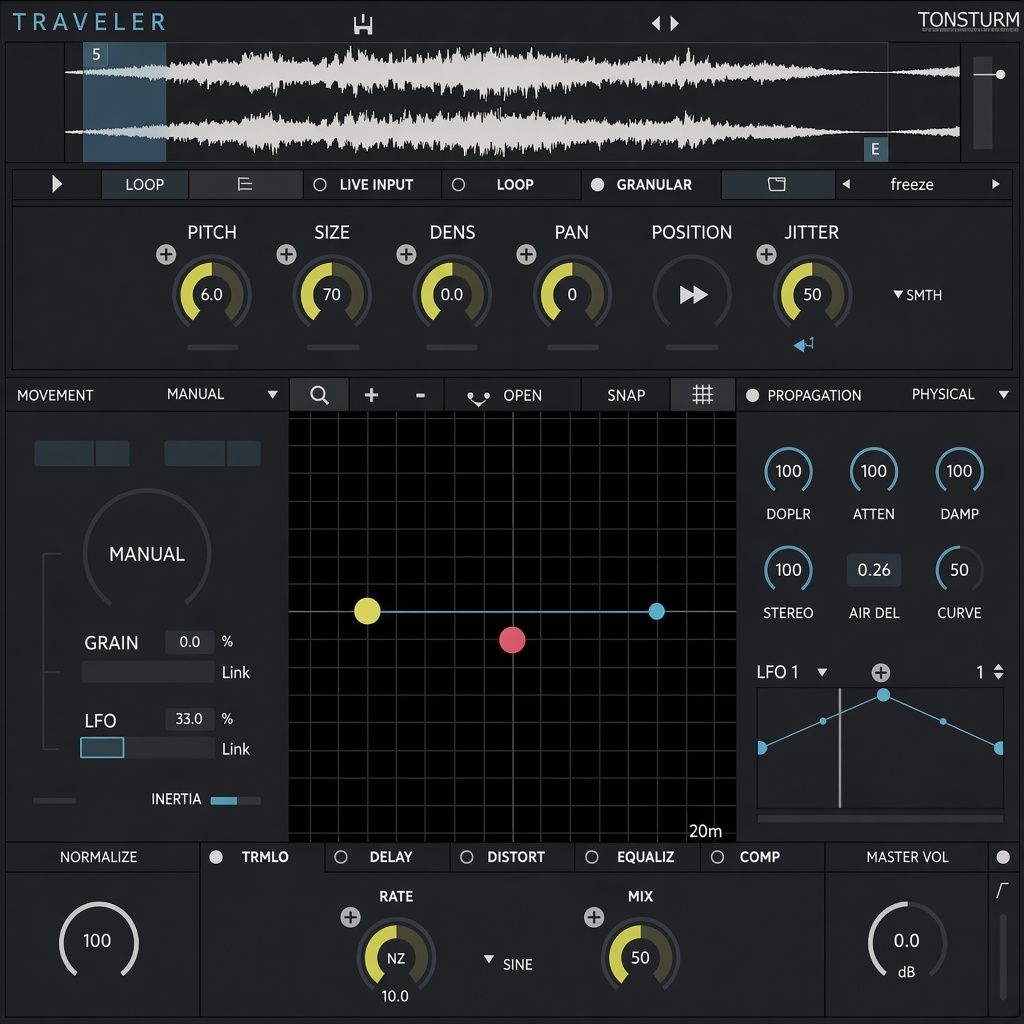Open the folder browser icon button
The image size is (1024, 1024).
point(776,184)
